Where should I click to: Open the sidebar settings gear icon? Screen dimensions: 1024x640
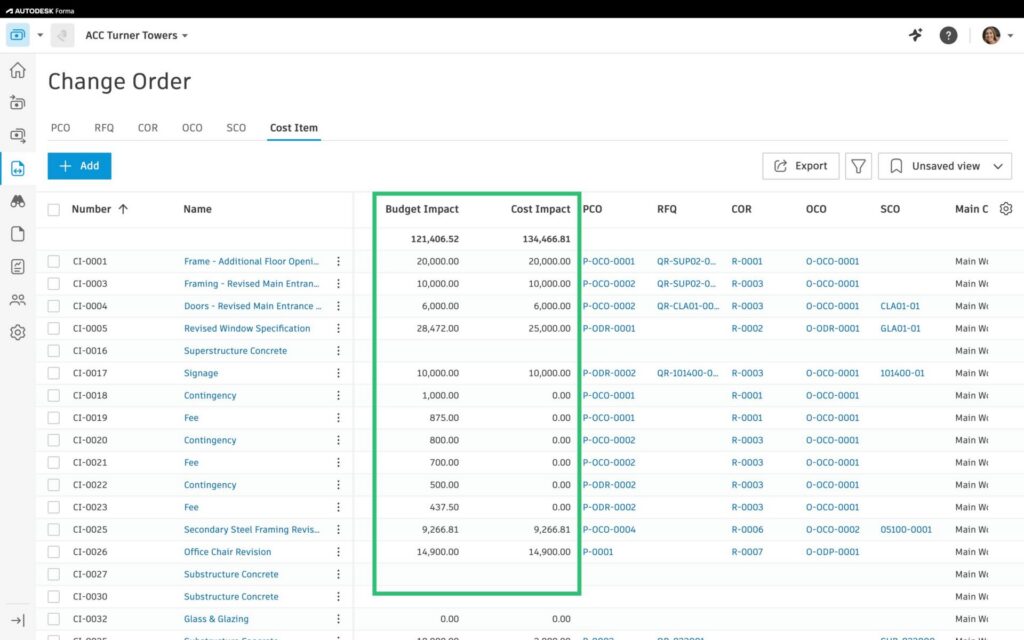[x=17, y=333]
